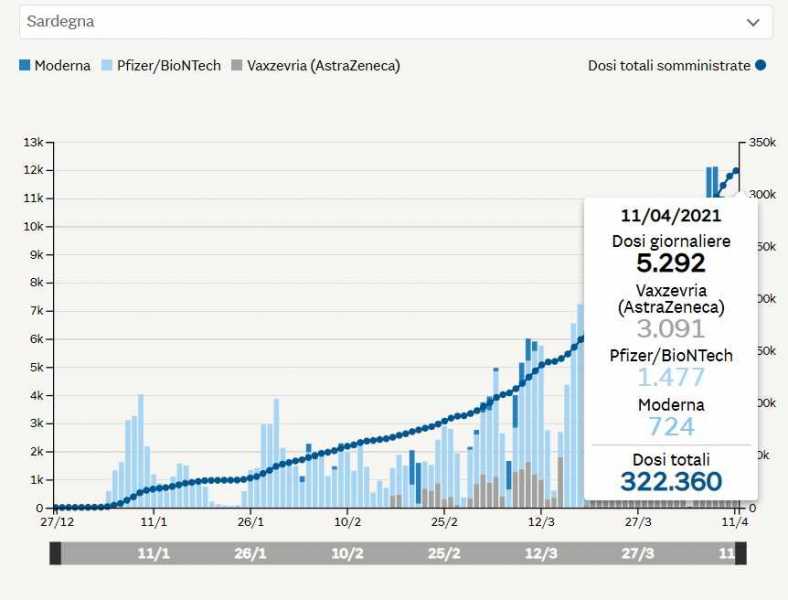Click the dropdown chevron arrow
The width and height of the screenshot is (788, 600).
(752, 23)
